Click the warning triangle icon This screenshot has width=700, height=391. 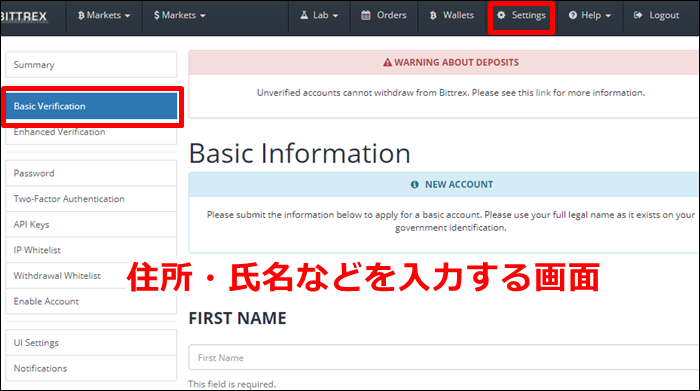click(387, 62)
